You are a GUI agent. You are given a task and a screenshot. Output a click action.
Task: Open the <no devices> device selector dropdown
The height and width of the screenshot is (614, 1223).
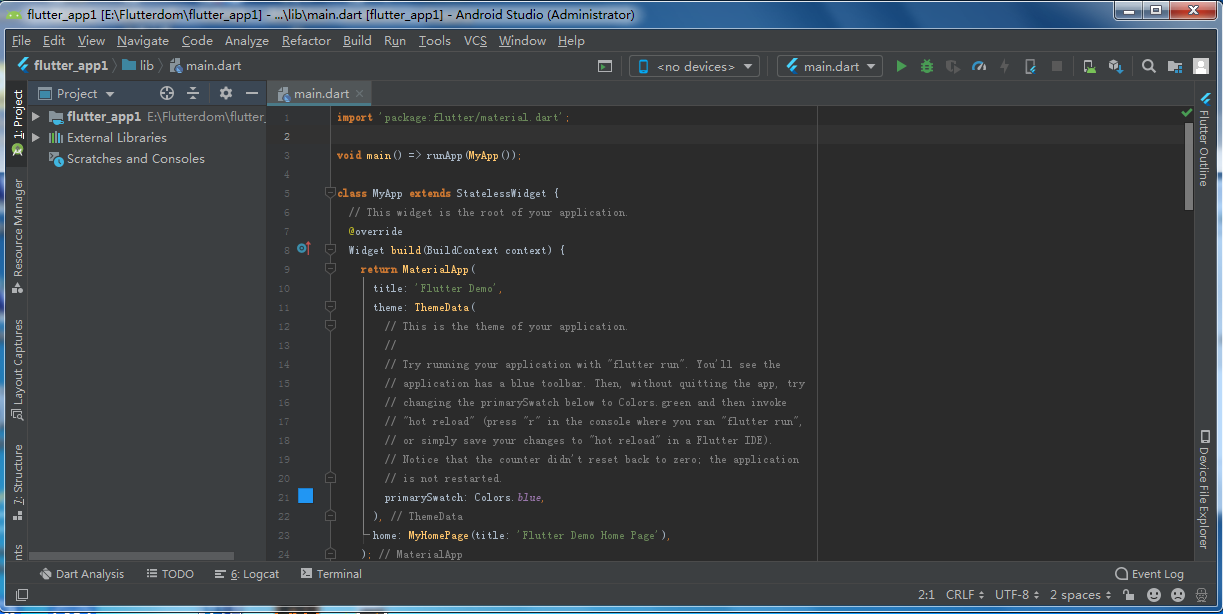694,66
